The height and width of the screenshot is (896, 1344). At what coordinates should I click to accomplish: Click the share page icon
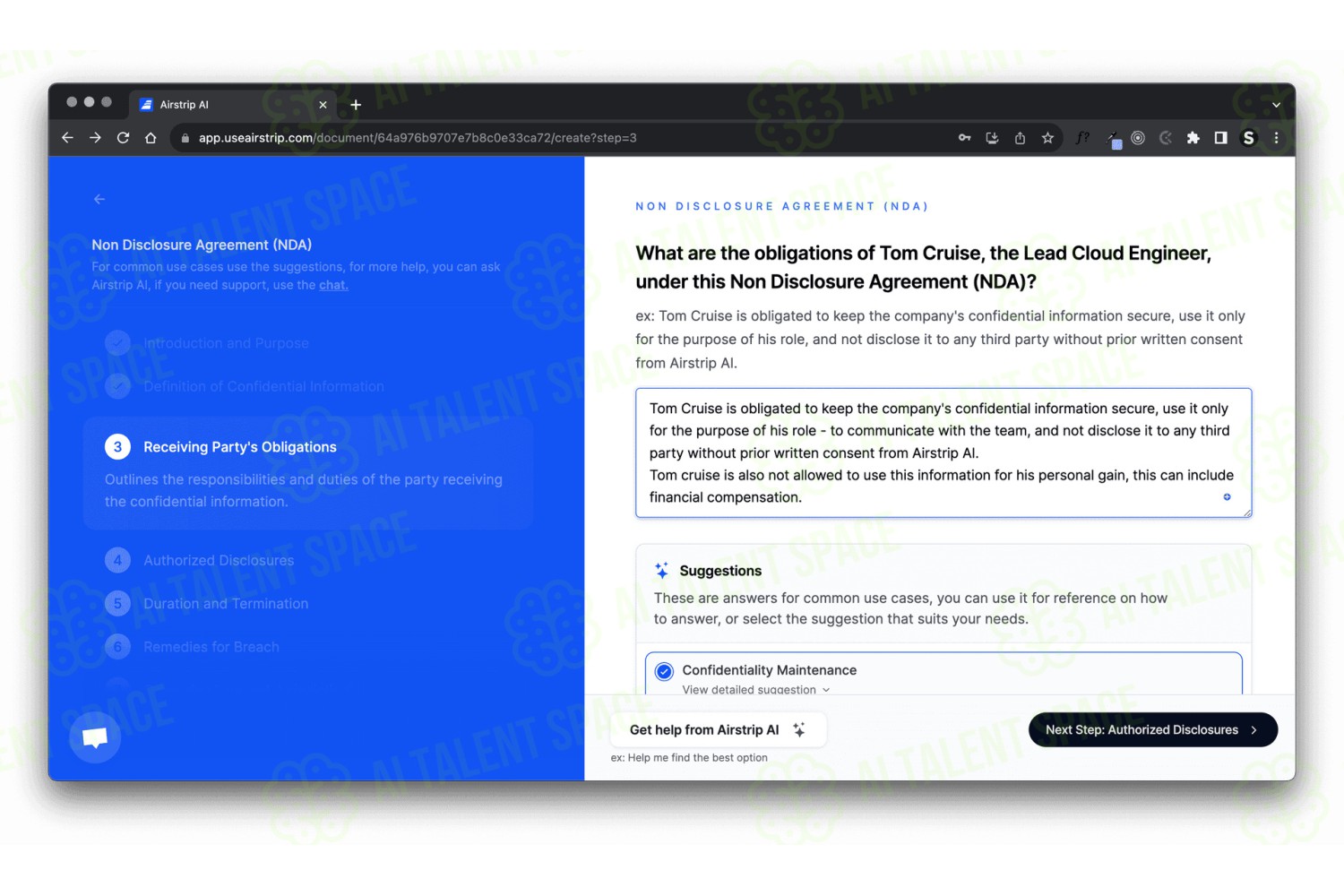[x=1020, y=138]
